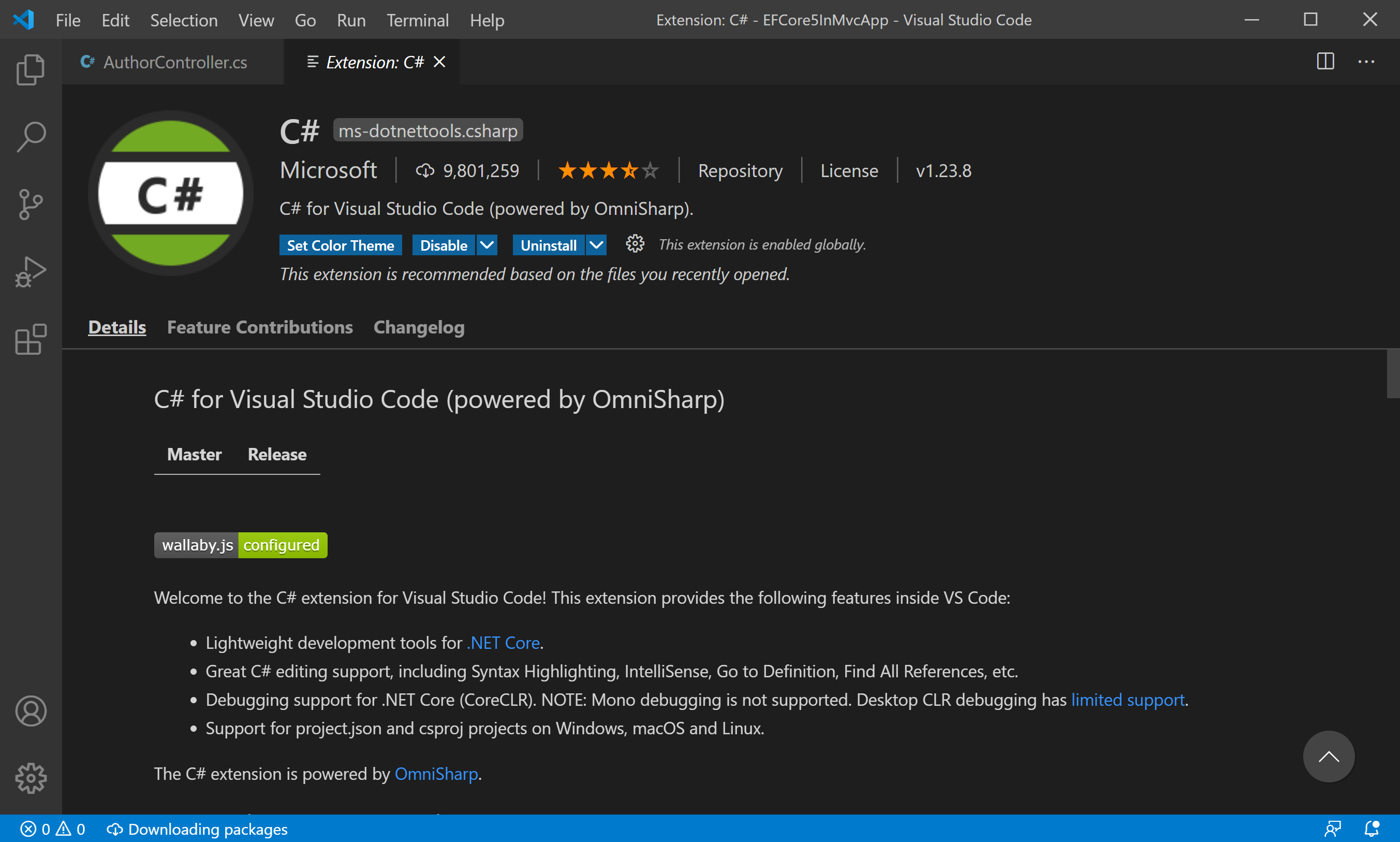The width and height of the screenshot is (1400, 842).
Task: Expand the Disable button dropdown arrow
Action: pyautogui.click(x=487, y=245)
